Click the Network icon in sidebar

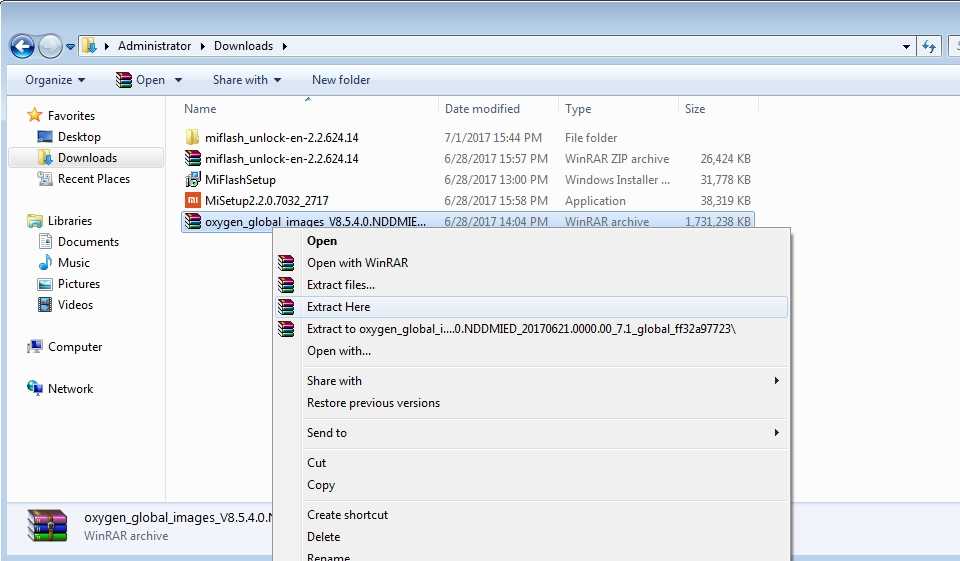click(35, 388)
